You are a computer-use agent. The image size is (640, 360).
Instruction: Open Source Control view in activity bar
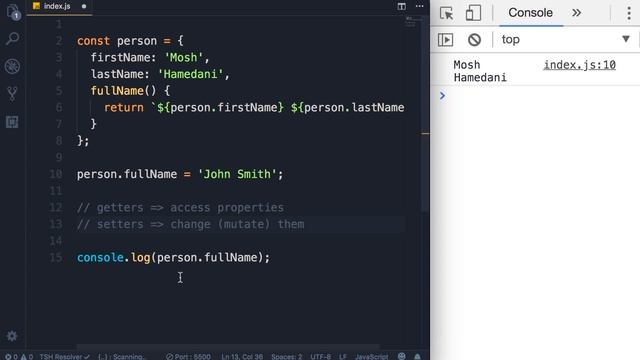[12, 94]
